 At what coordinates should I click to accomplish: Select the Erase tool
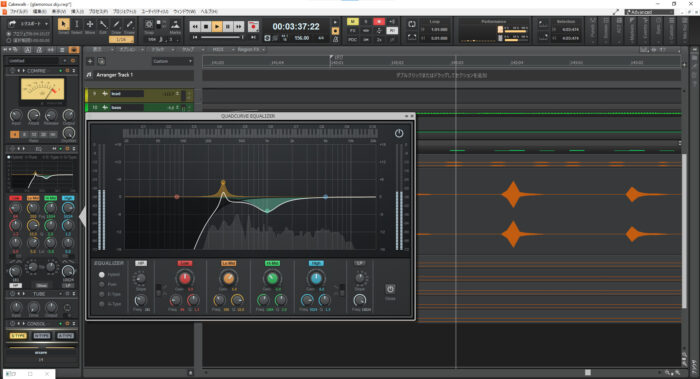(129, 24)
